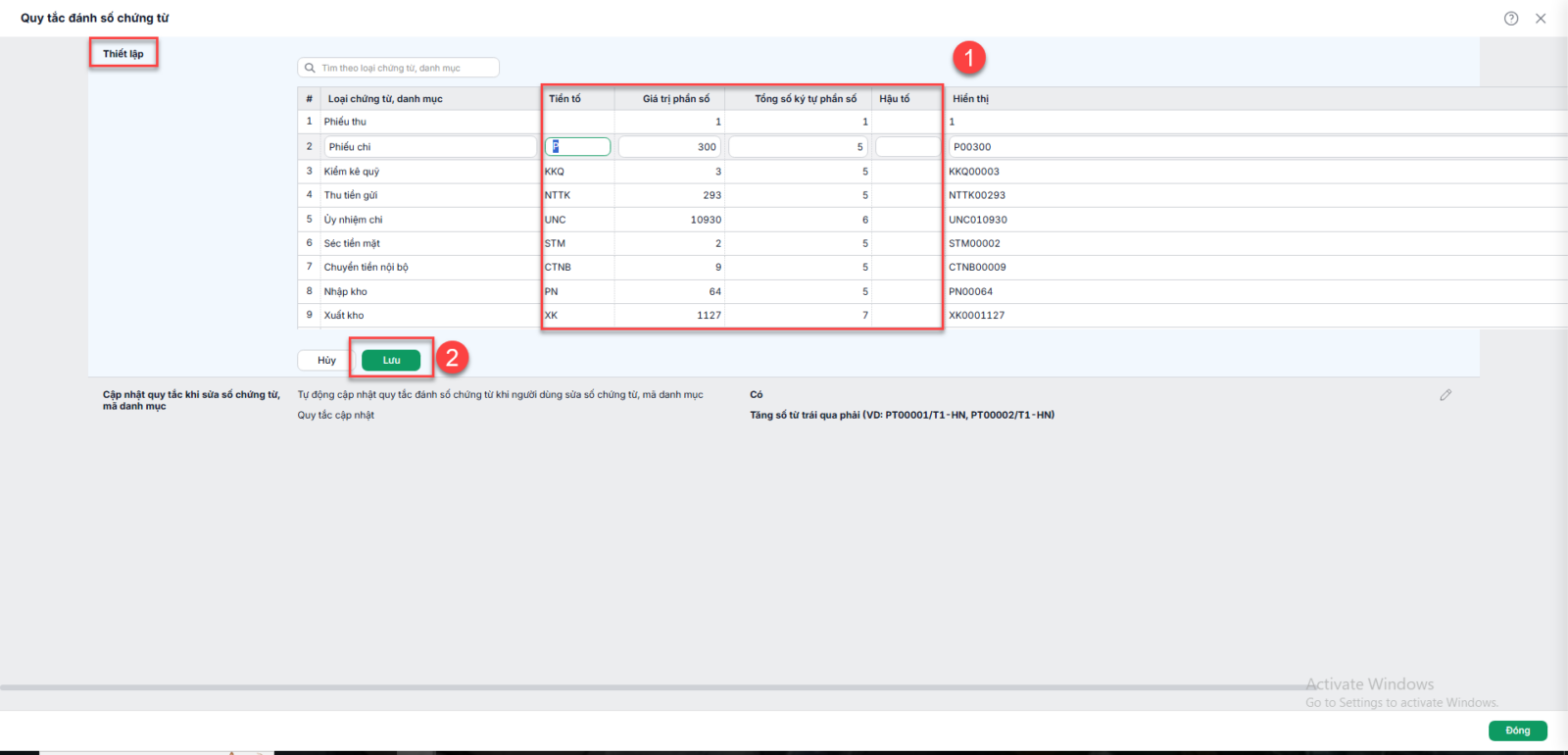Select the Xuất kho row
The width and height of the screenshot is (1568, 755).
tap(933, 315)
